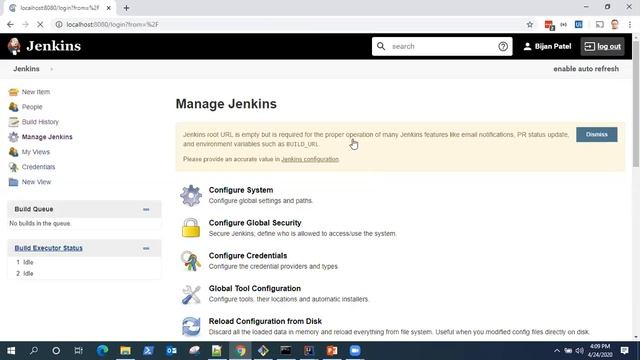
Task: Click the Credentials keys icon in sidebar
Action: pyautogui.click(x=13, y=167)
